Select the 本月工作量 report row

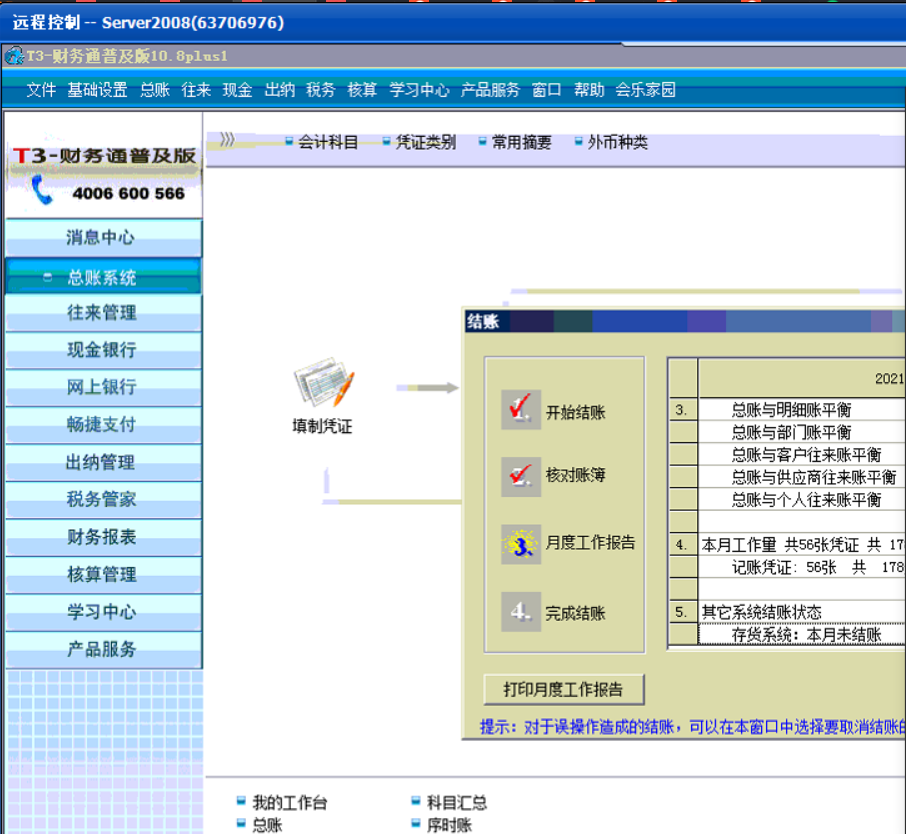pos(801,544)
